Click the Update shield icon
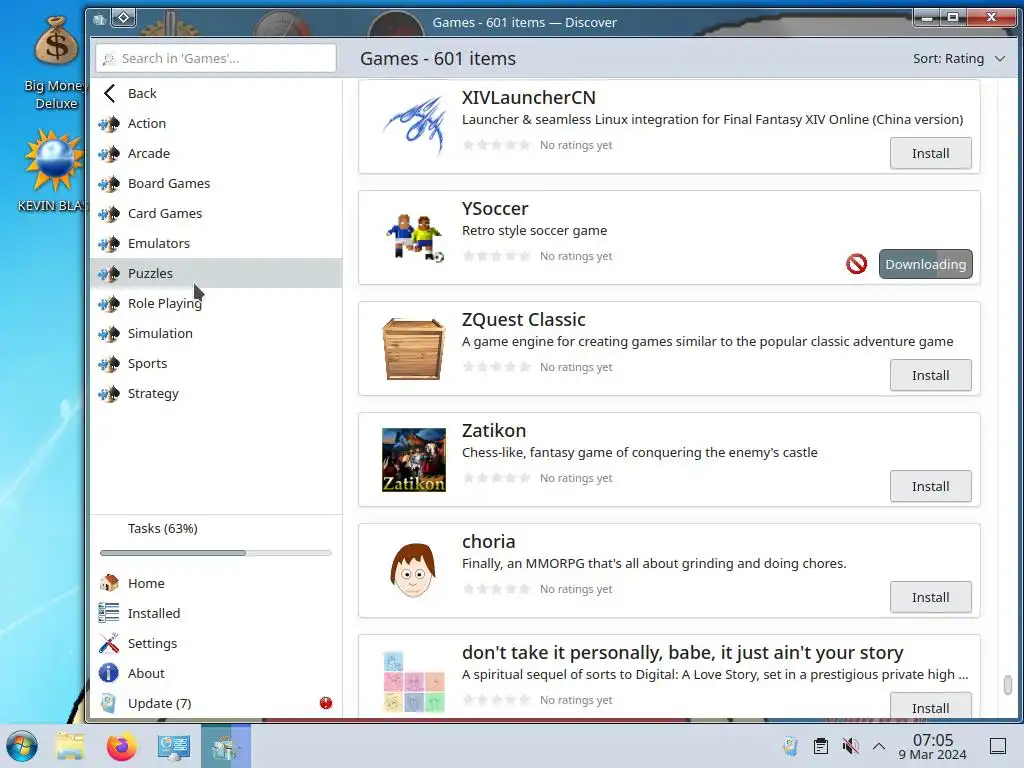Image resolution: width=1024 pixels, height=768 pixels. (x=109, y=703)
